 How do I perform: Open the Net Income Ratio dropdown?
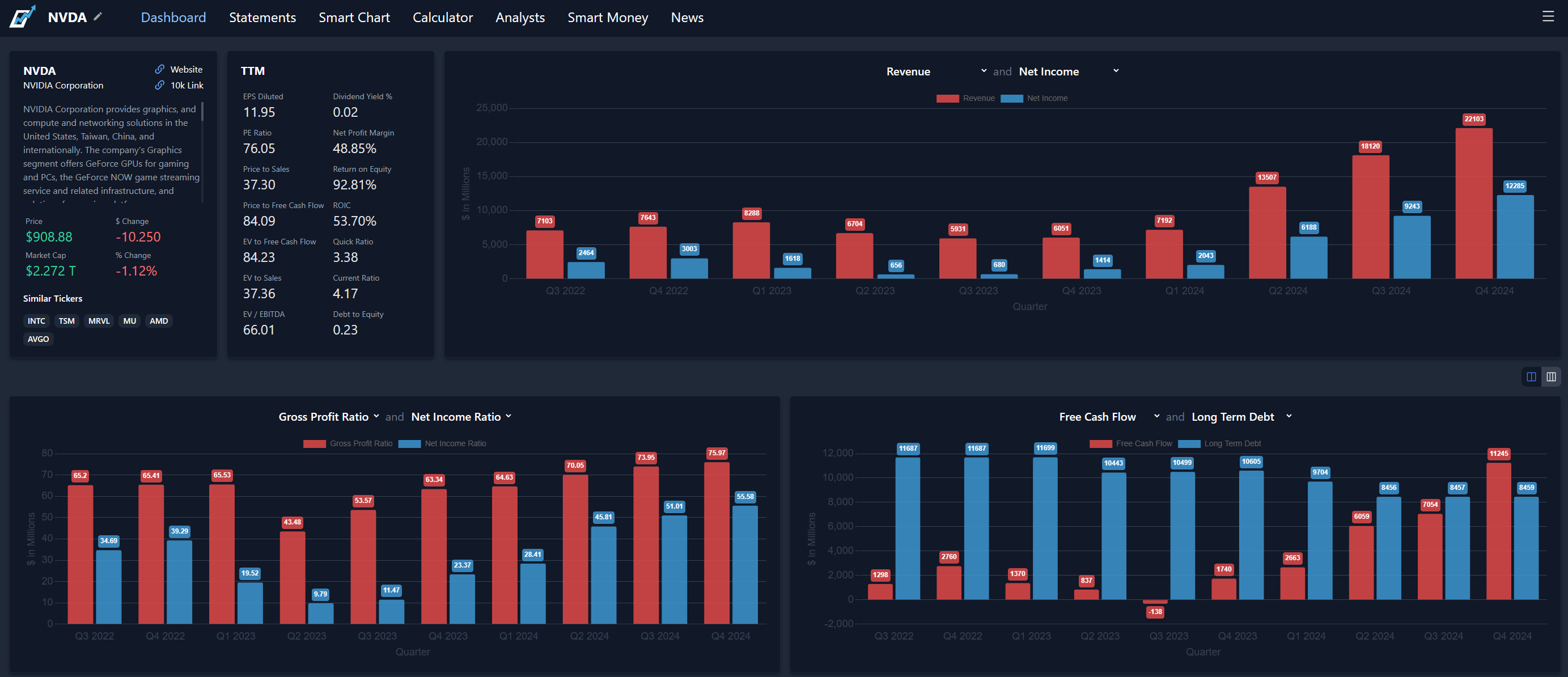tap(461, 416)
